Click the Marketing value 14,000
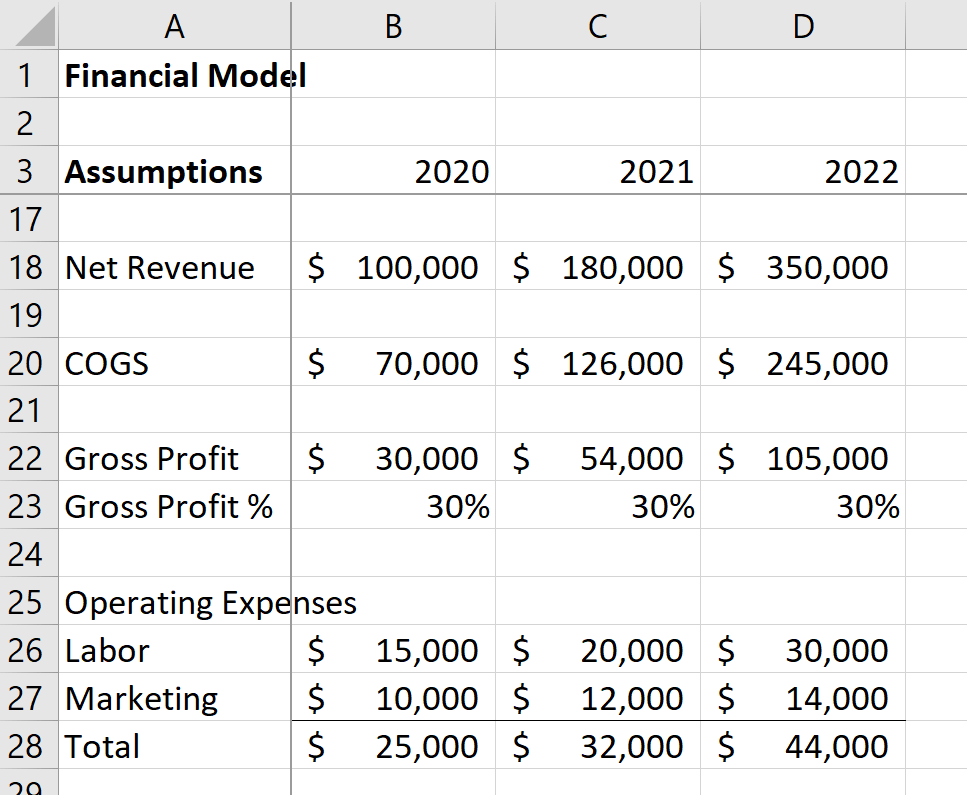This screenshot has height=795, width=967. pos(802,698)
